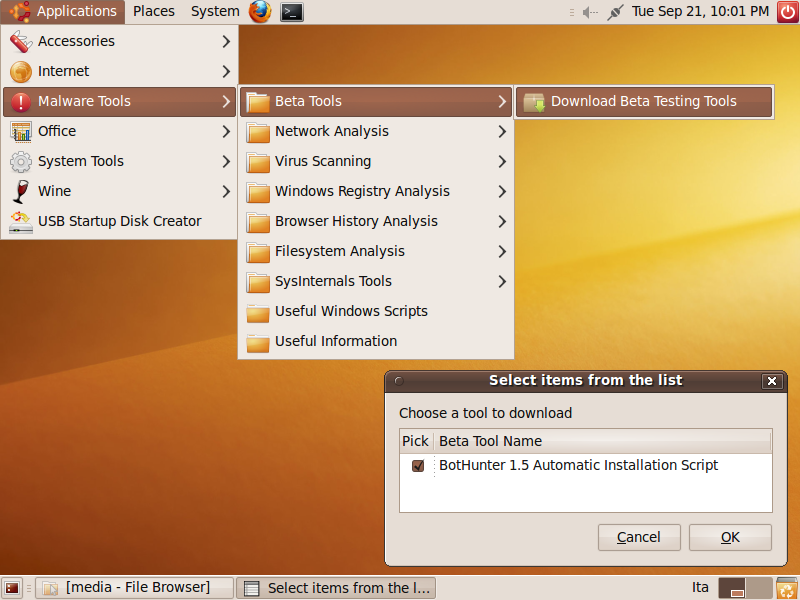
Task: Choose the Filesystem Analysis menu entry
Action: (376, 252)
